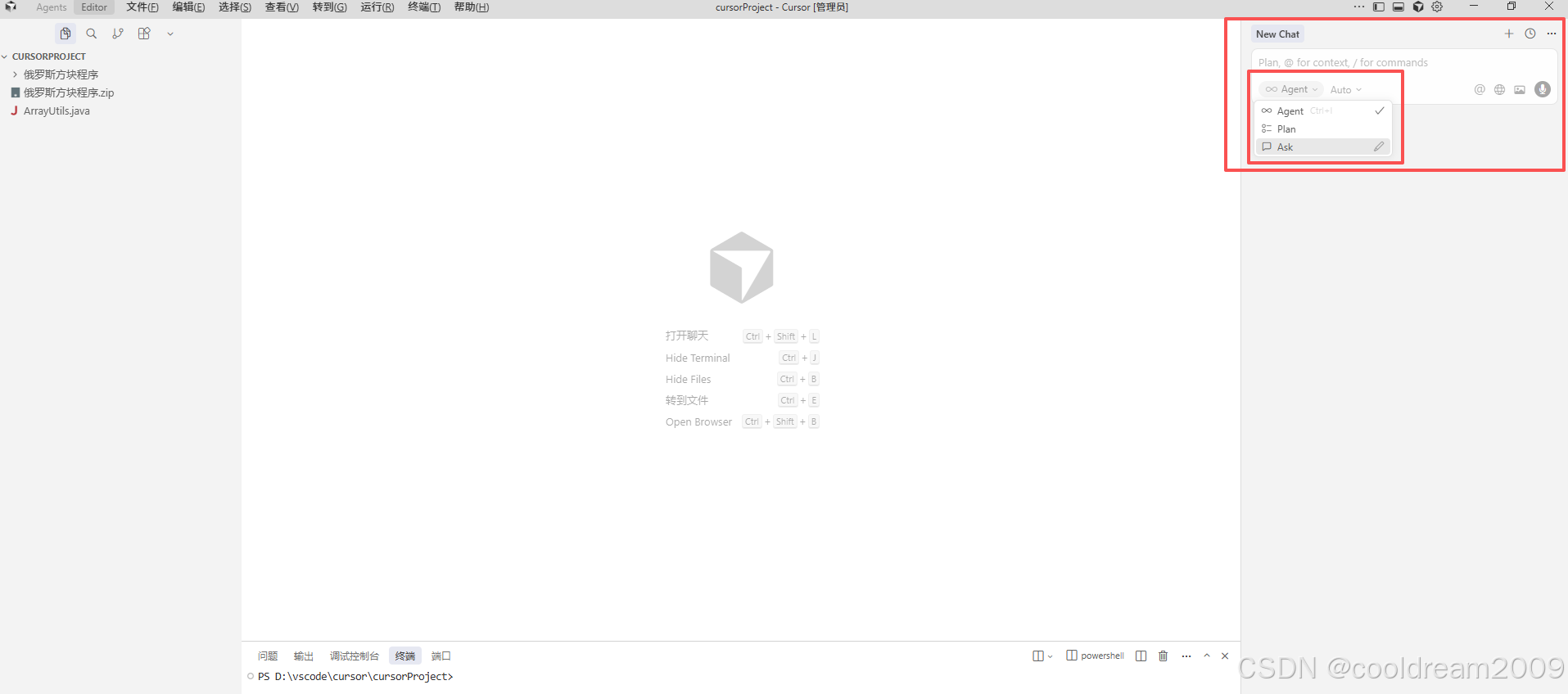Switch to the 终端 panel tab
Image resolution: width=1568 pixels, height=694 pixels.
tap(405, 656)
